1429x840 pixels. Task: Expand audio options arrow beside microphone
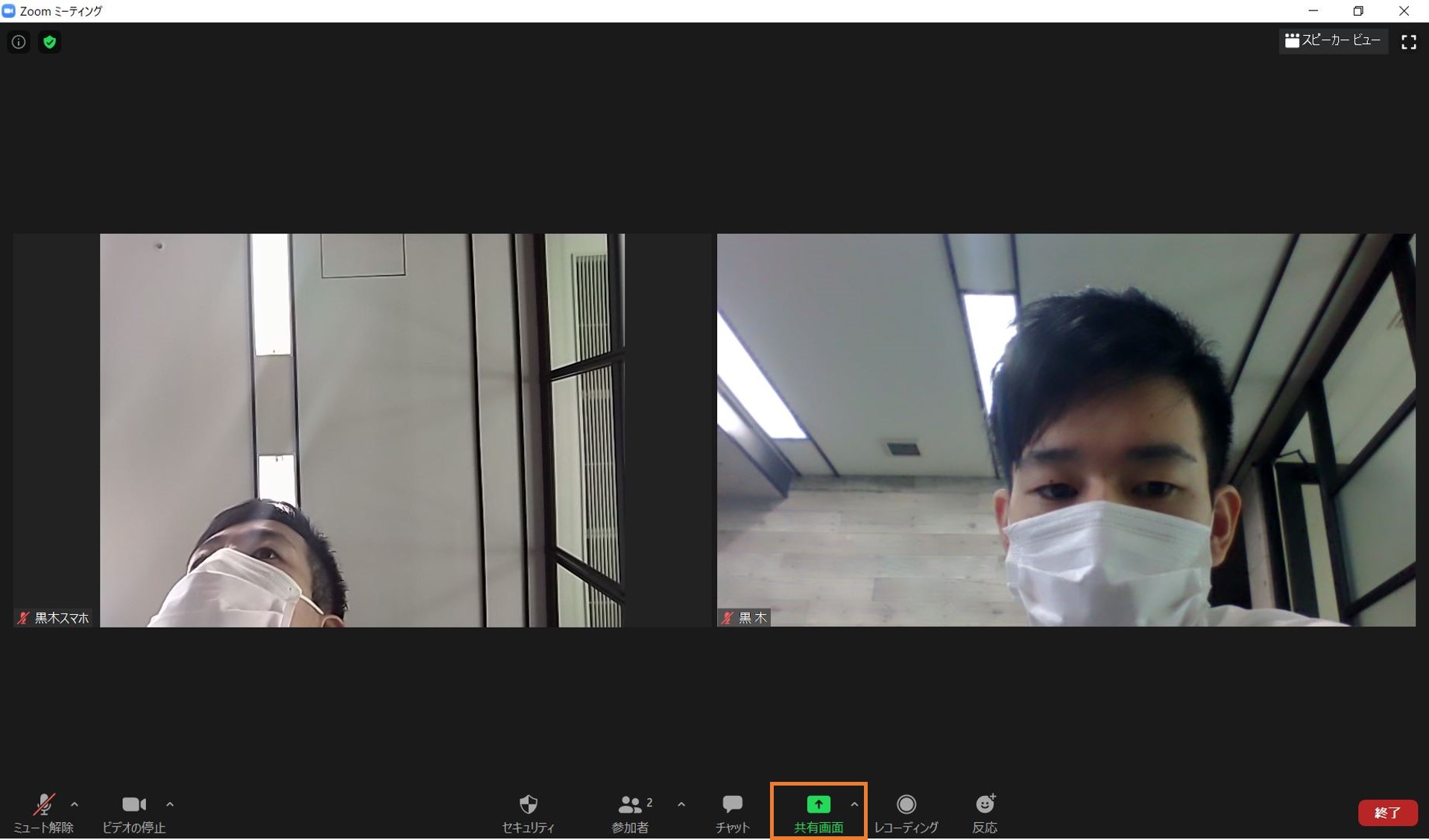coord(75,804)
